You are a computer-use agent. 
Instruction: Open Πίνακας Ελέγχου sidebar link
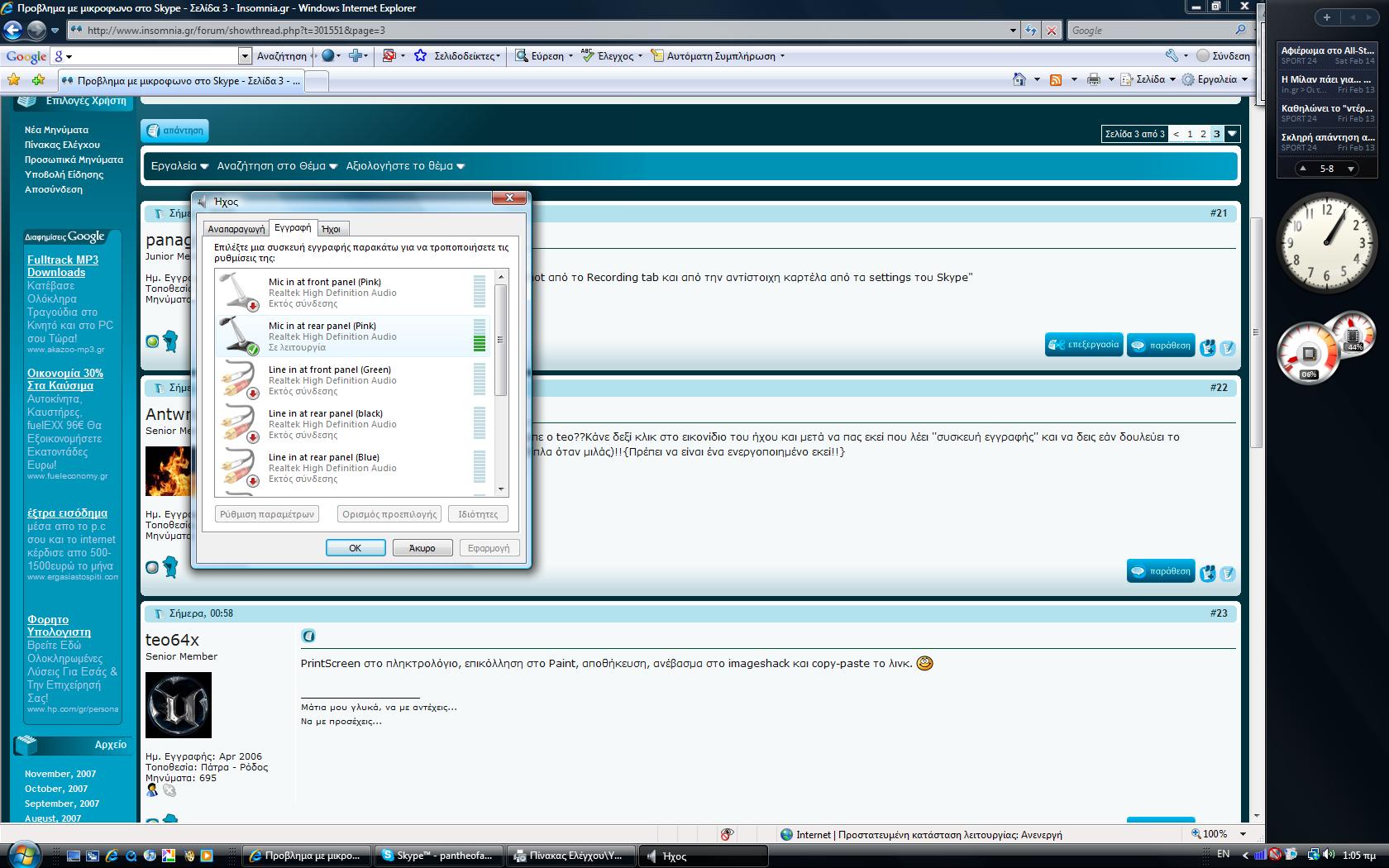point(62,145)
